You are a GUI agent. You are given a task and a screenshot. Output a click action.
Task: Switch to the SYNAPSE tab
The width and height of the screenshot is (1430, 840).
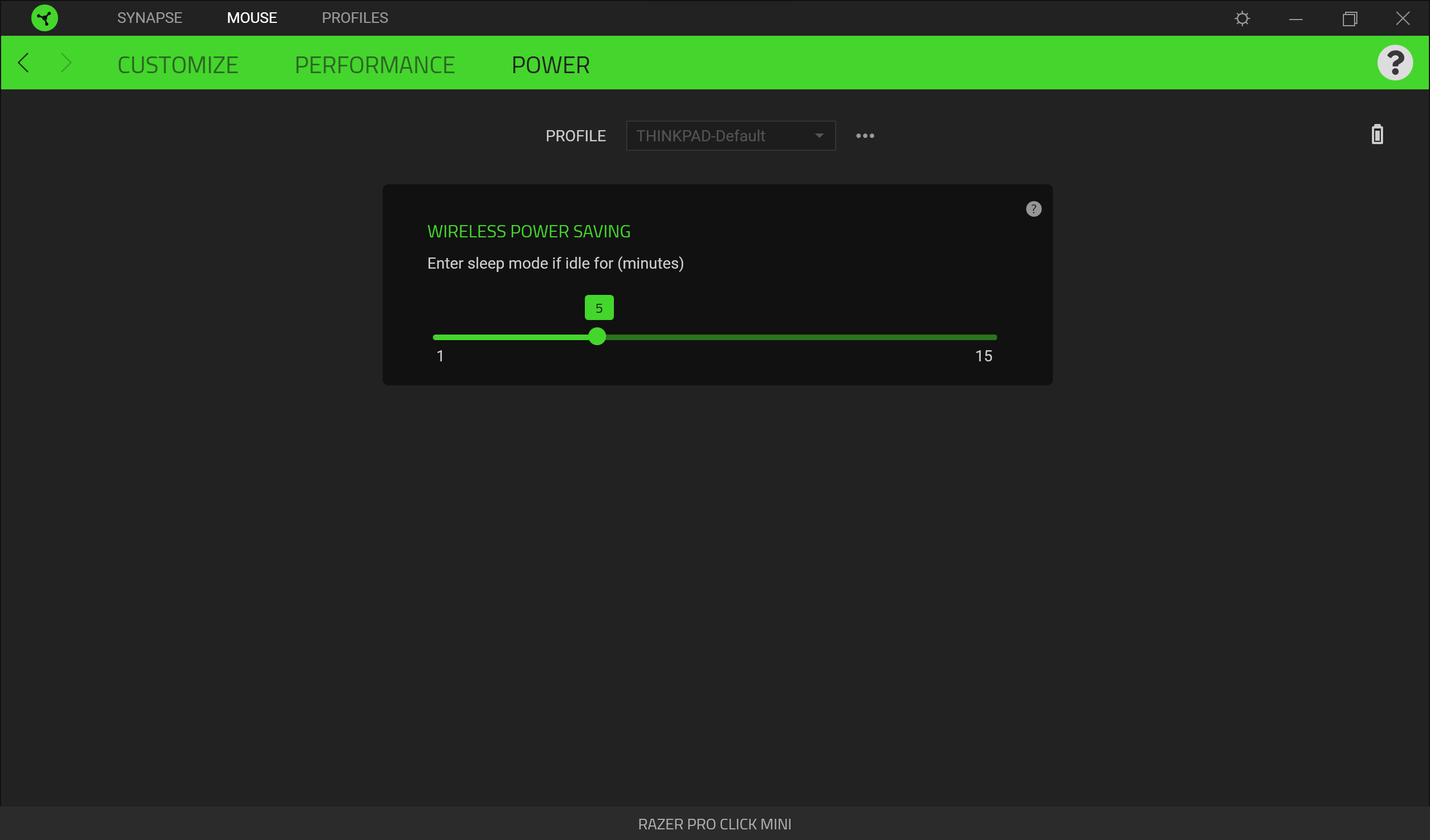coord(150,18)
